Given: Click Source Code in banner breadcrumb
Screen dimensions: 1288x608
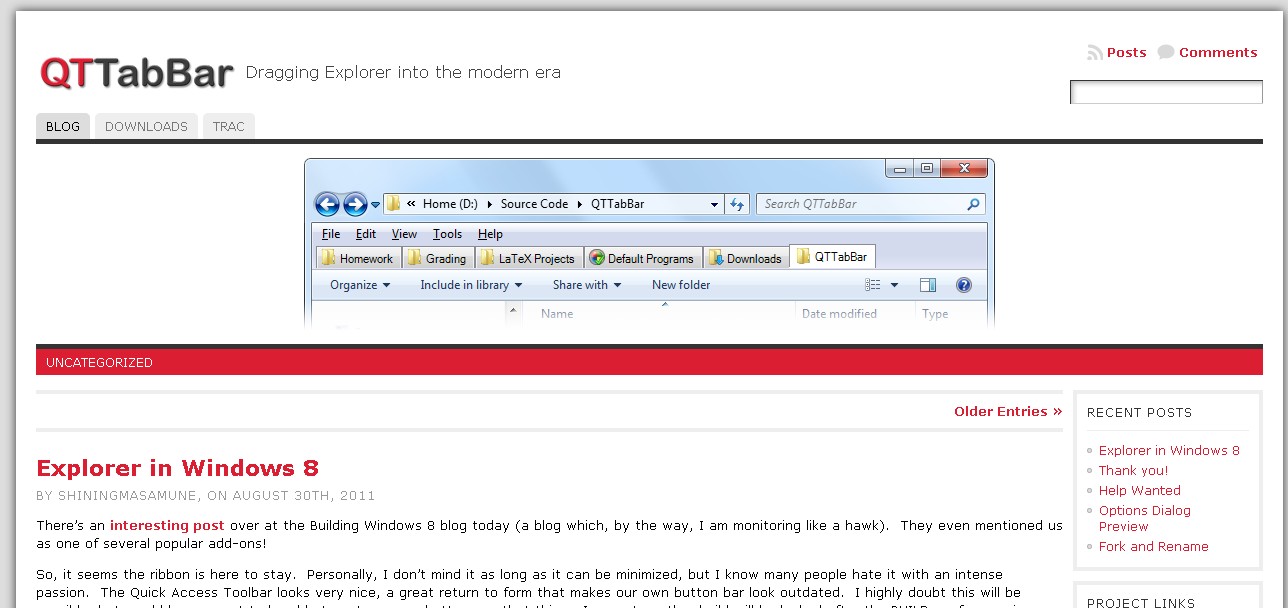Looking at the screenshot, I should click(534, 204).
